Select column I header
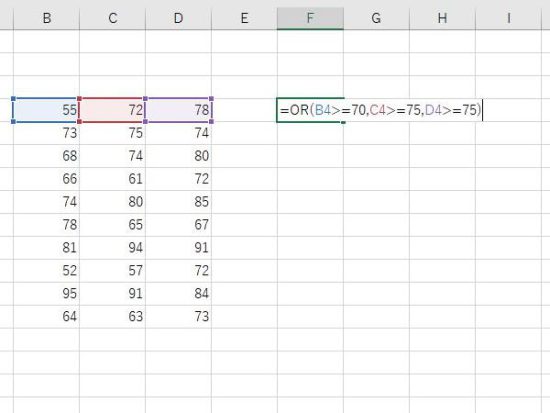 pos(508,18)
